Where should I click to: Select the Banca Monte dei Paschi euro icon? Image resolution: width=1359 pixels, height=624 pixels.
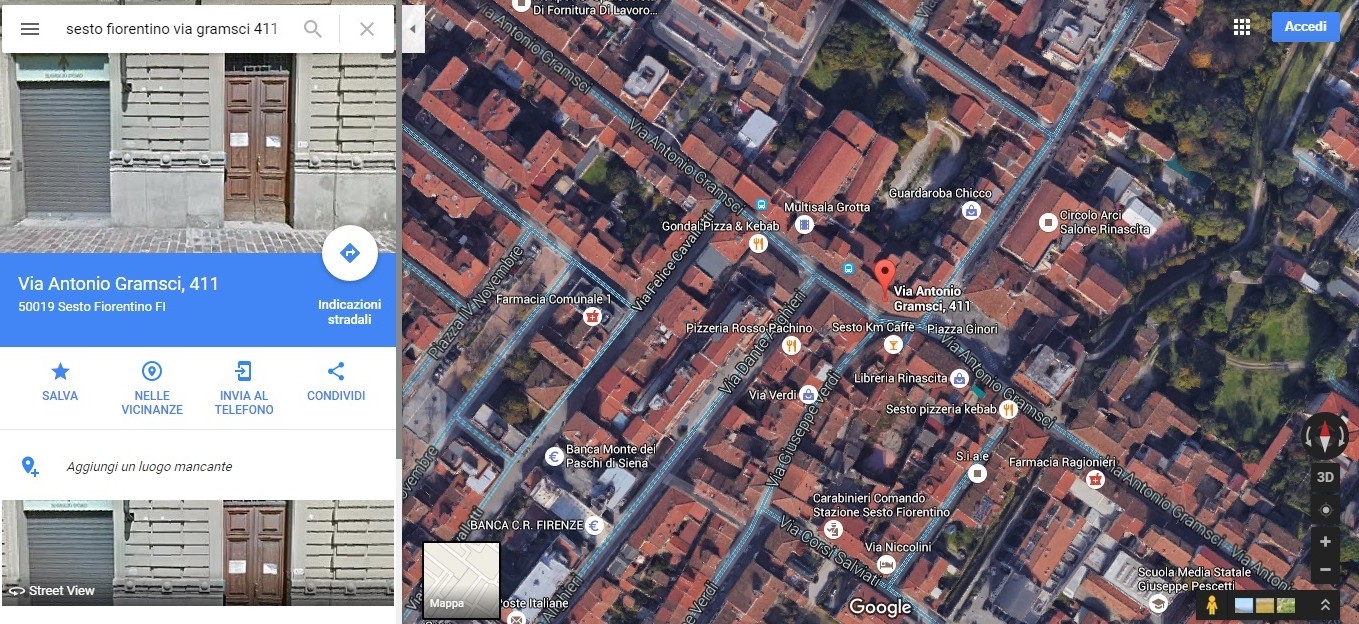pos(553,456)
